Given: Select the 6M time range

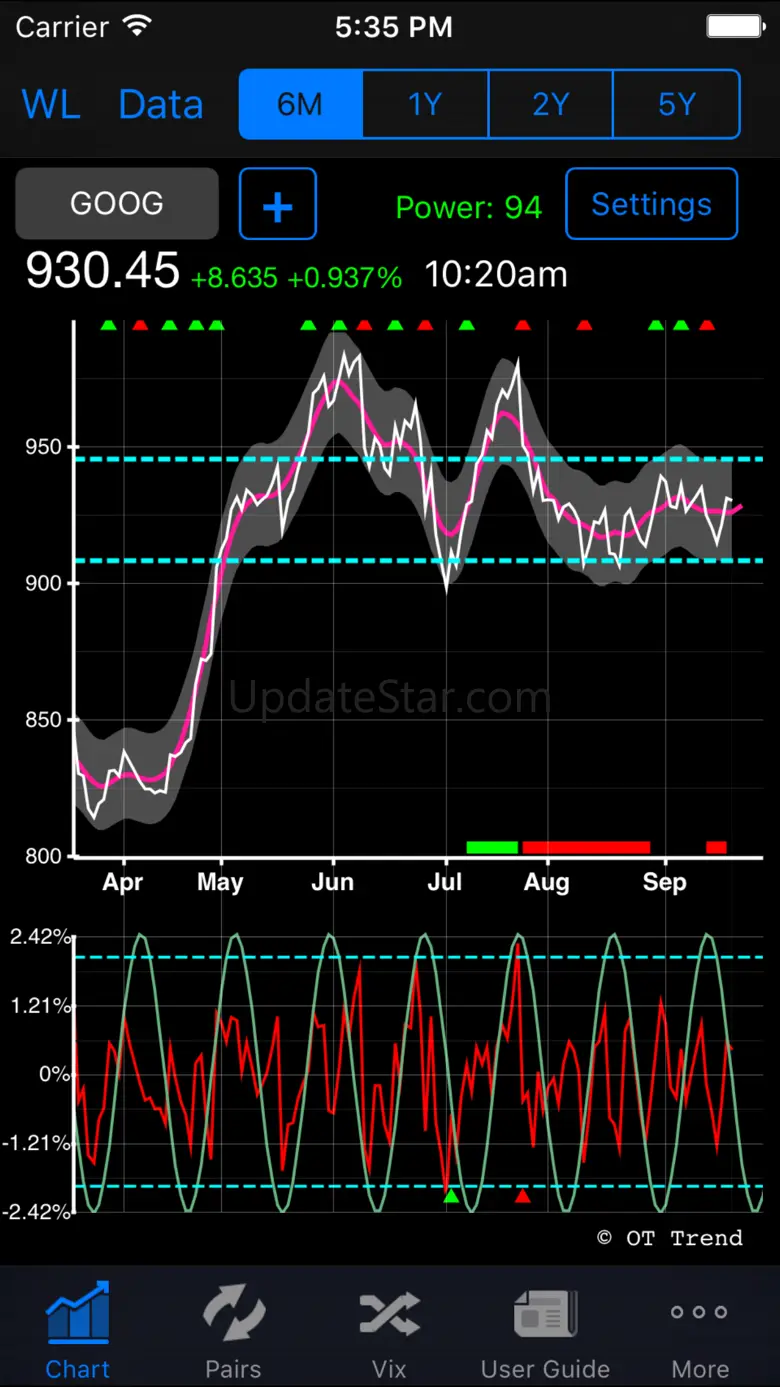Looking at the screenshot, I should click(x=300, y=104).
